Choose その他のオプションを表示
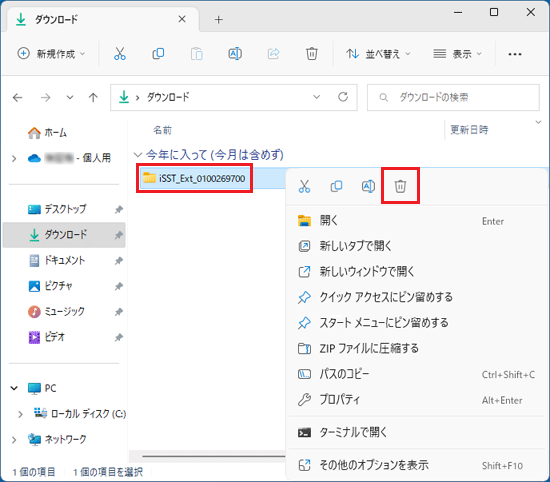 pyautogui.click(x=417, y=465)
